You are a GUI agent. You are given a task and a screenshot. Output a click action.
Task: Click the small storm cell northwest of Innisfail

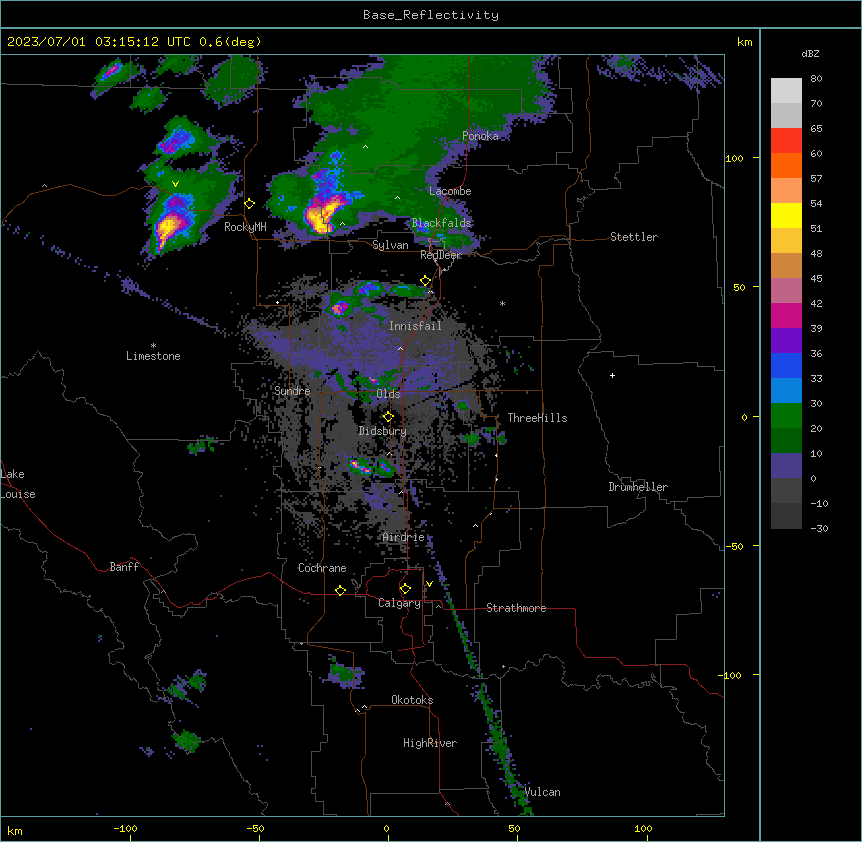(340, 308)
